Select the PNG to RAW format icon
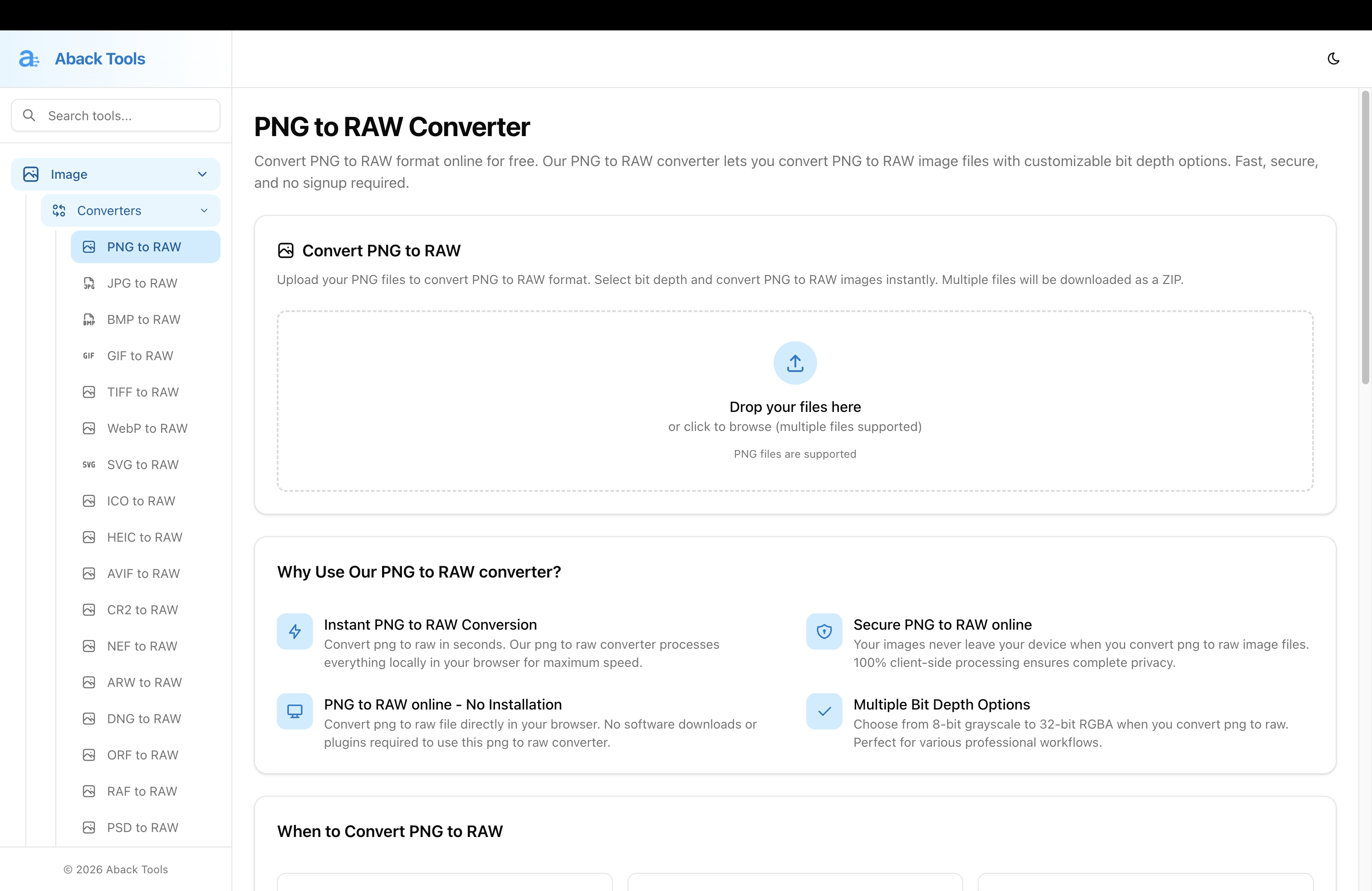The height and width of the screenshot is (891, 1372). coord(89,246)
